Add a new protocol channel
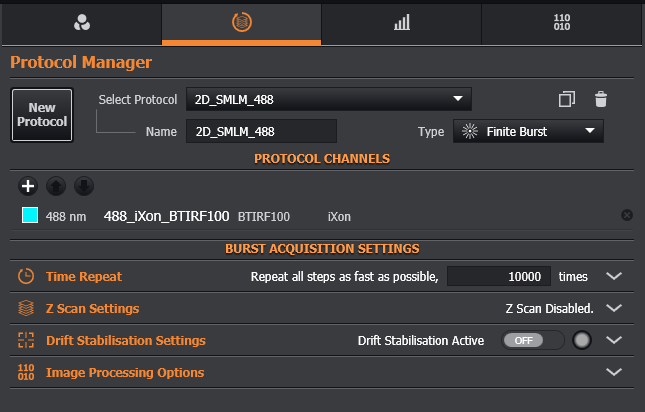The image size is (645, 412). pos(28,185)
